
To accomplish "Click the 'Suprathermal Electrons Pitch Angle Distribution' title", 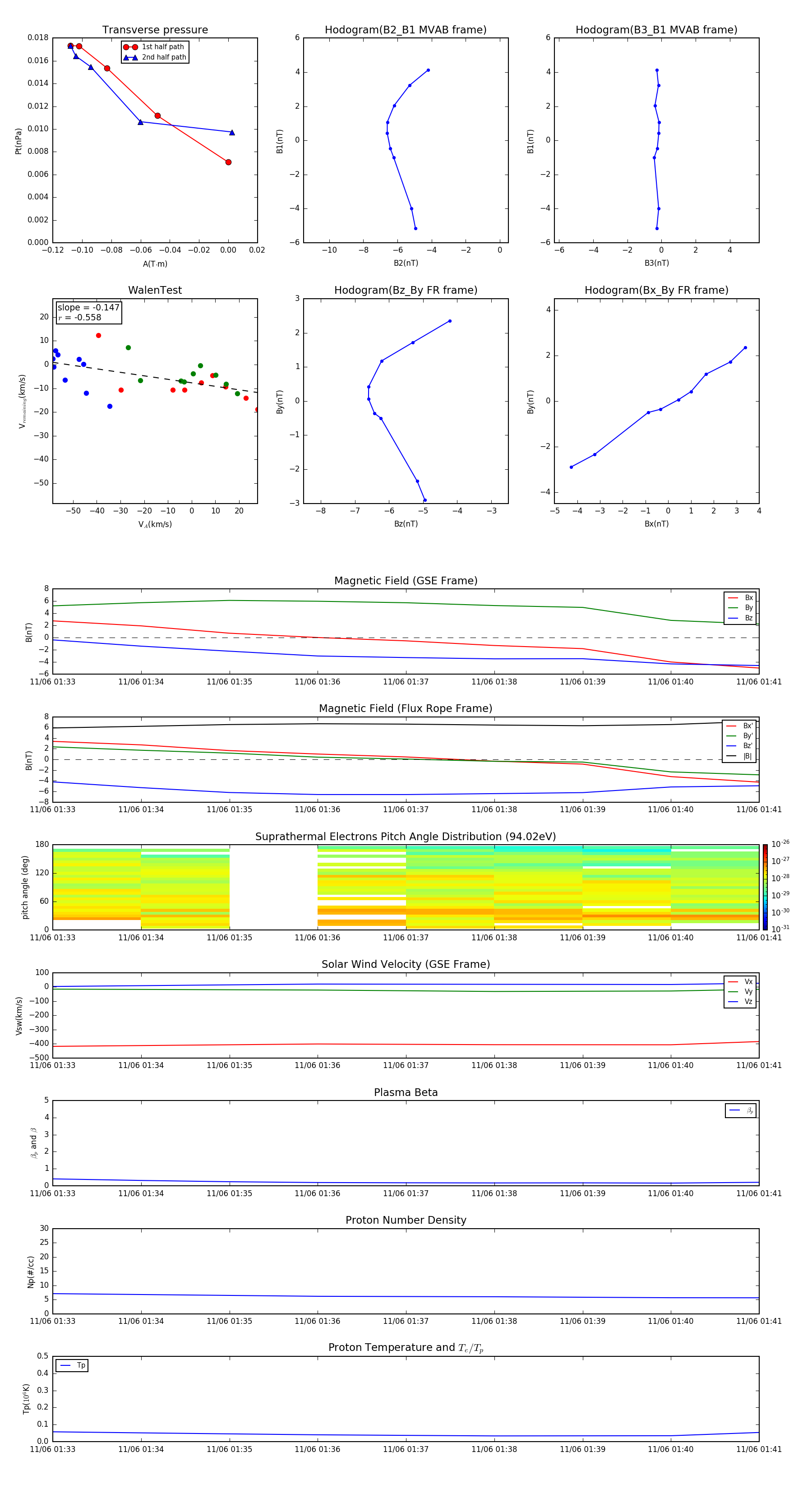I will [406, 837].
